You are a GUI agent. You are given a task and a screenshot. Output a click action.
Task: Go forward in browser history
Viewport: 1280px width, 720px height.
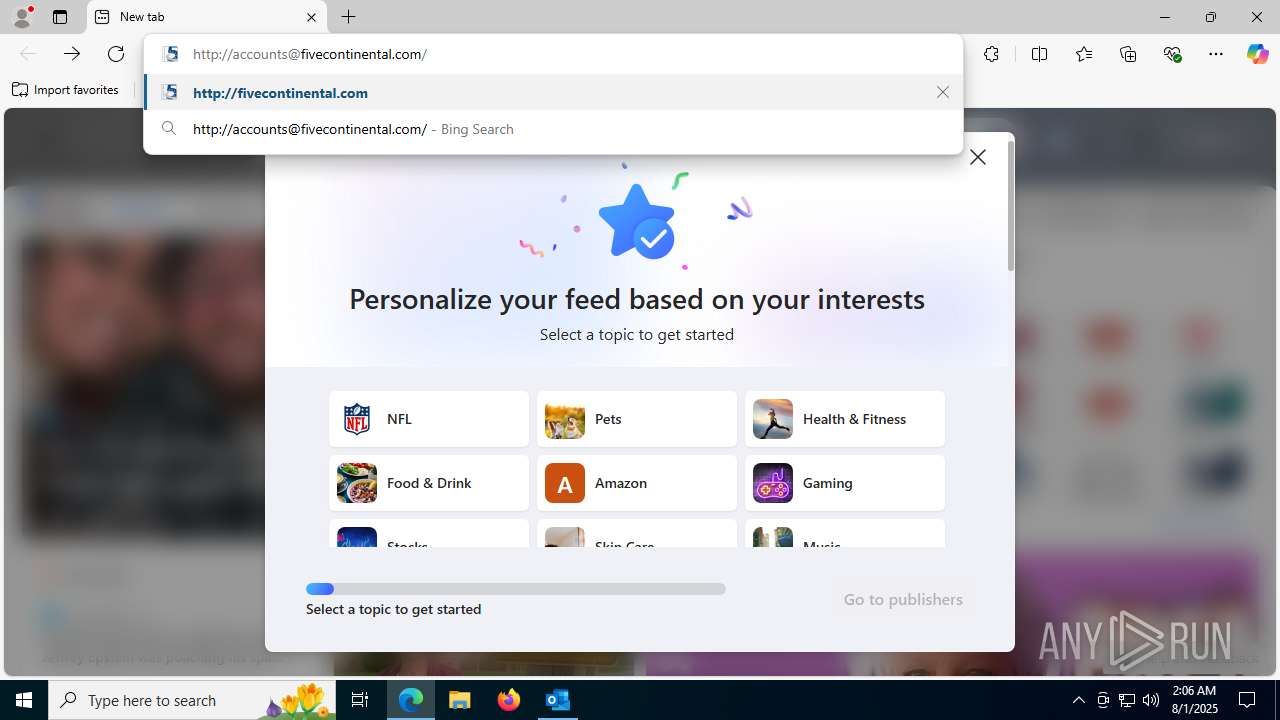click(71, 54)
